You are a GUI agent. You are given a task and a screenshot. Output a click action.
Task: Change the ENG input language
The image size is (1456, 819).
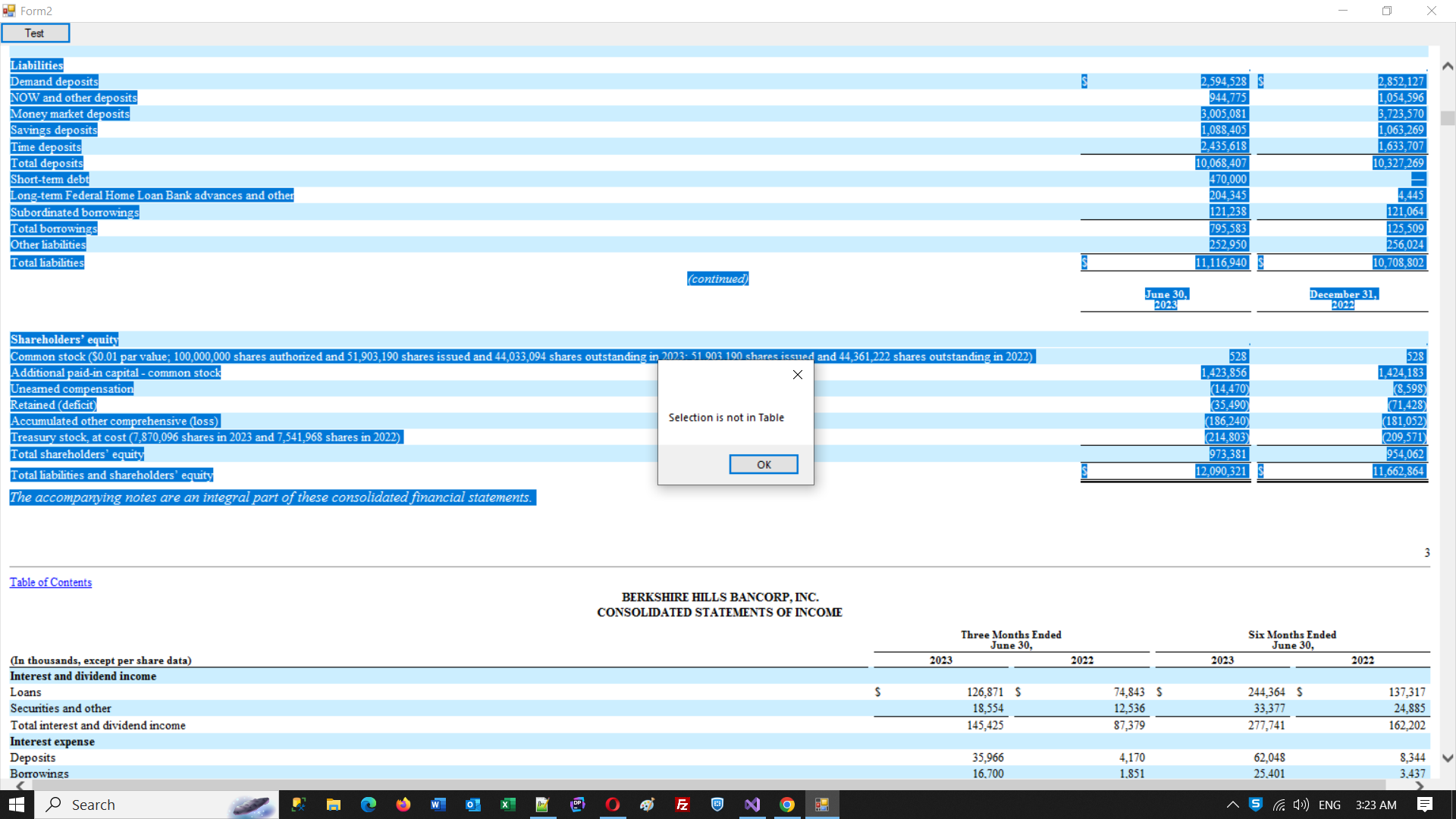[1329, 805]
